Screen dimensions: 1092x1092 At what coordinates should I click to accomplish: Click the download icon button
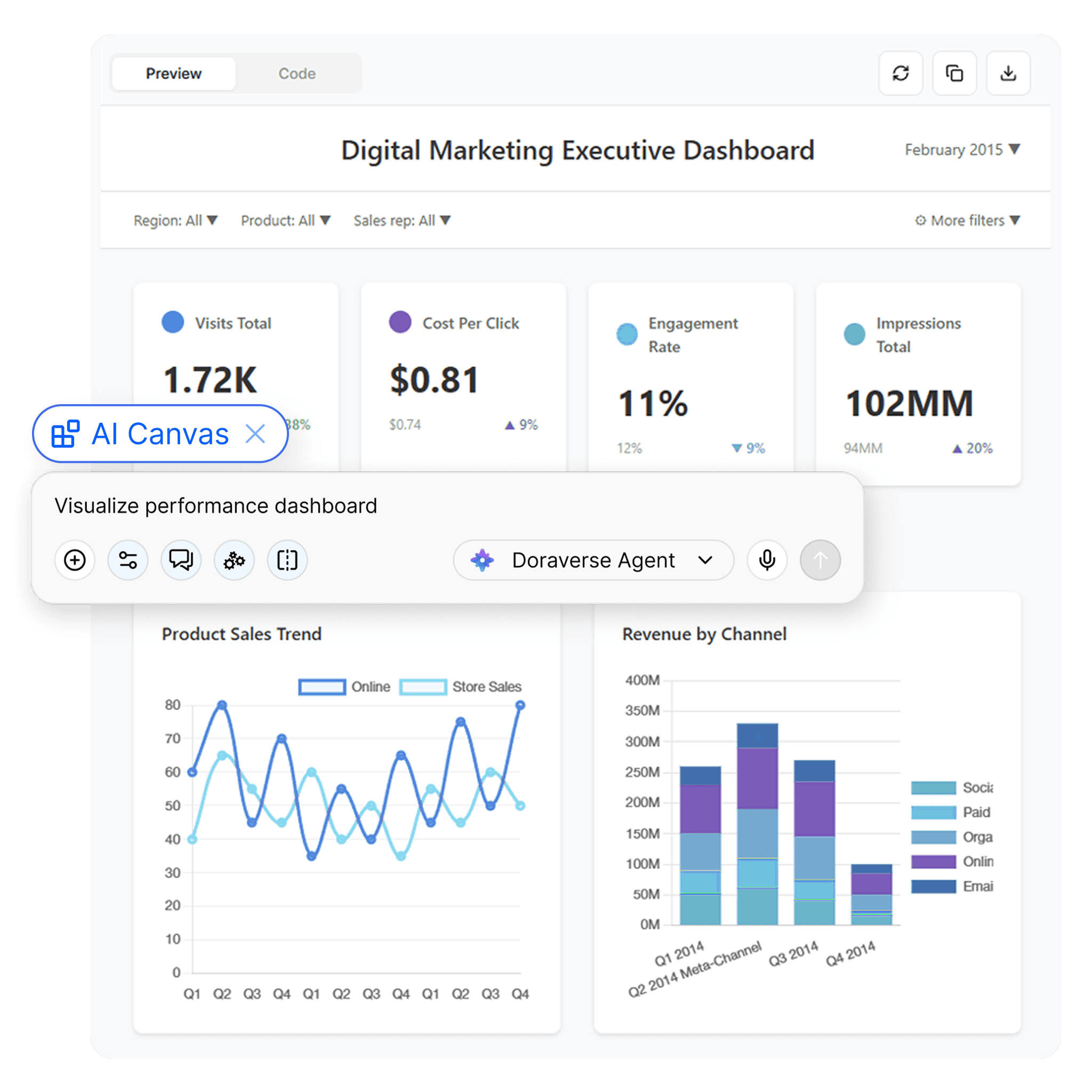(1008, 74)
